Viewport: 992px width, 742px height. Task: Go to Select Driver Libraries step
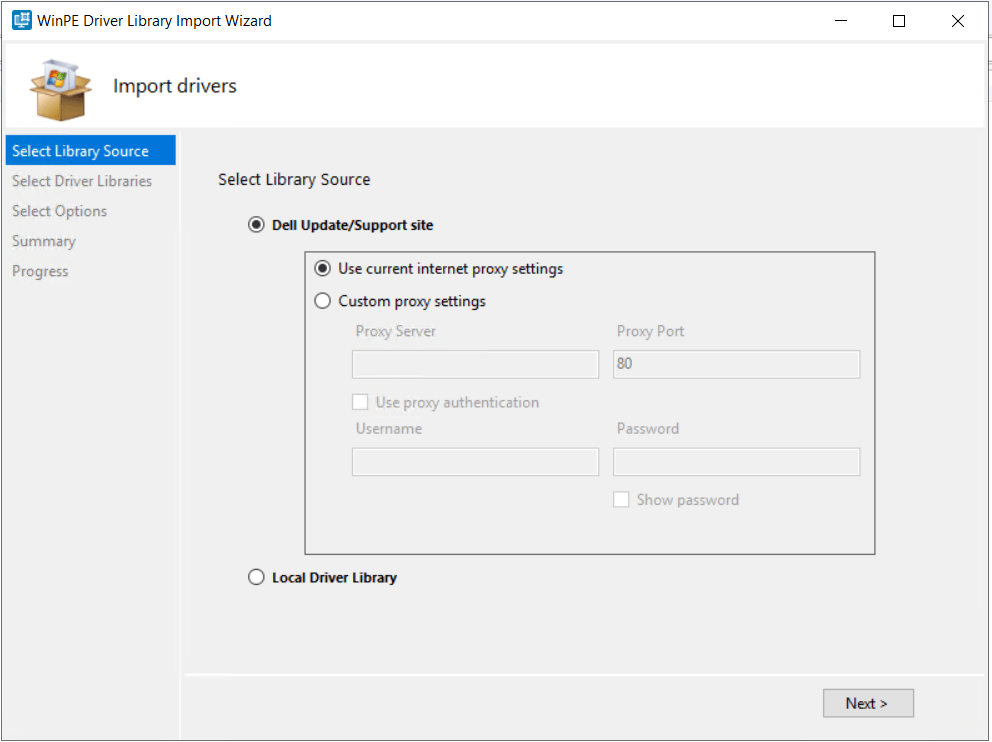pyautogui.click(x=82, y=181)
